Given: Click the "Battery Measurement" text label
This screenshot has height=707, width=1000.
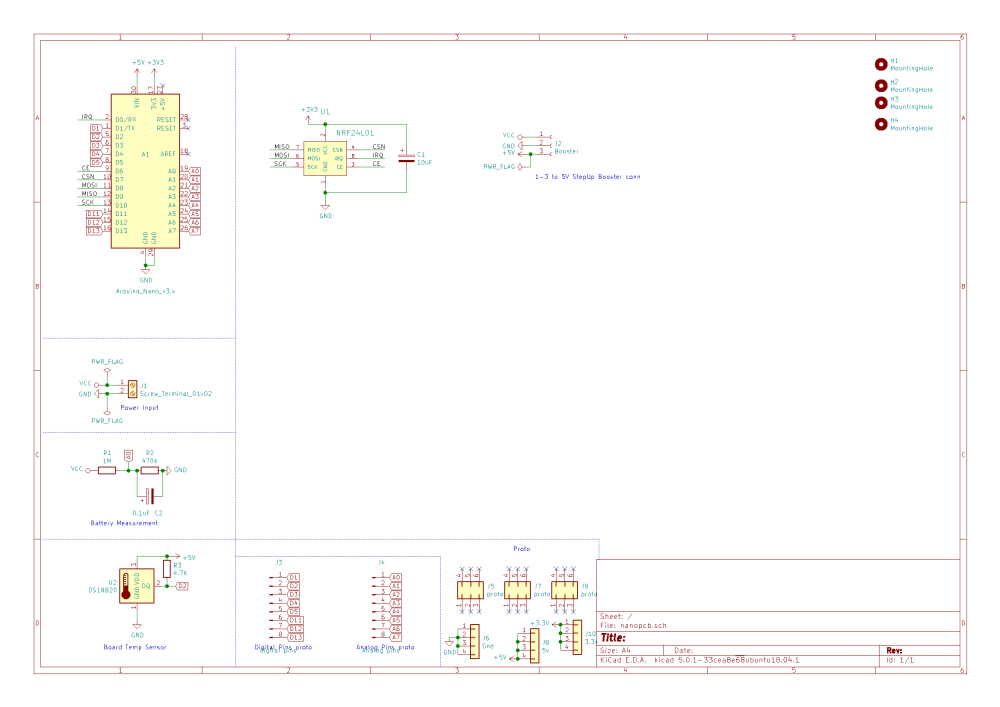Looking at the screenshot, I should pyautogui.click(x=124, y=523).
